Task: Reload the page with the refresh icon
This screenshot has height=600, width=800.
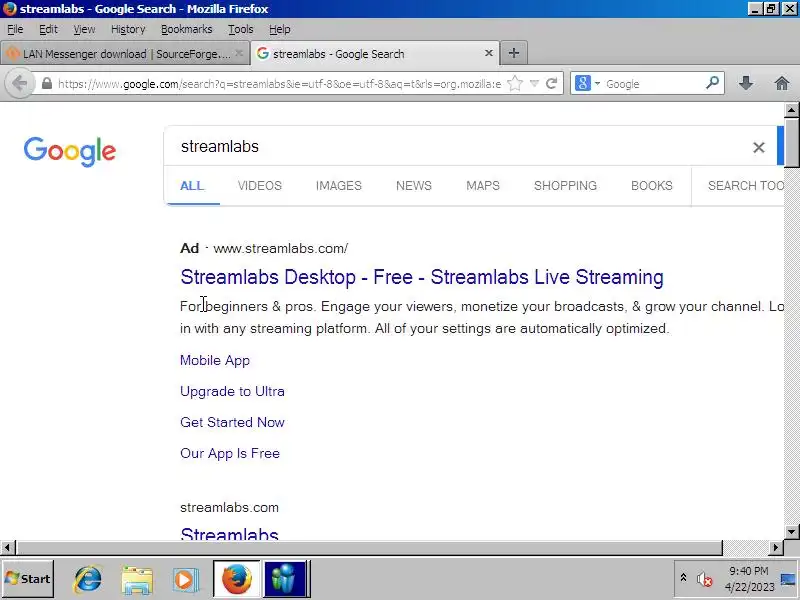Action: pyautogui.click(x=551, y=83)
